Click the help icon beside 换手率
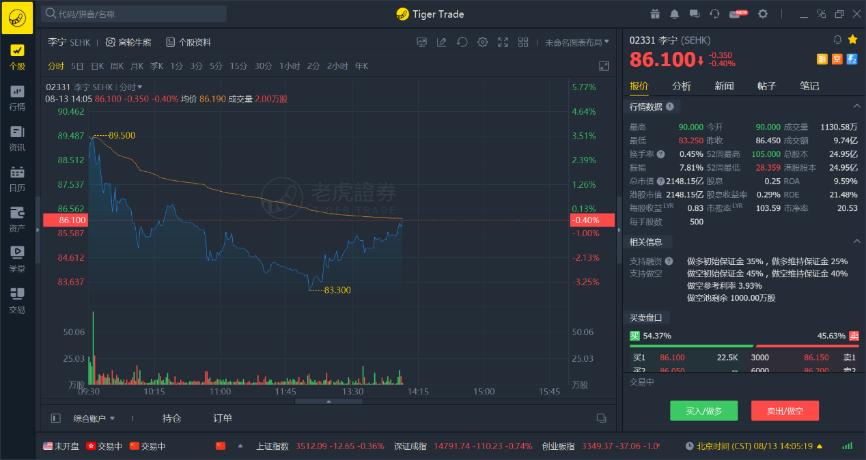 point(661,154)
